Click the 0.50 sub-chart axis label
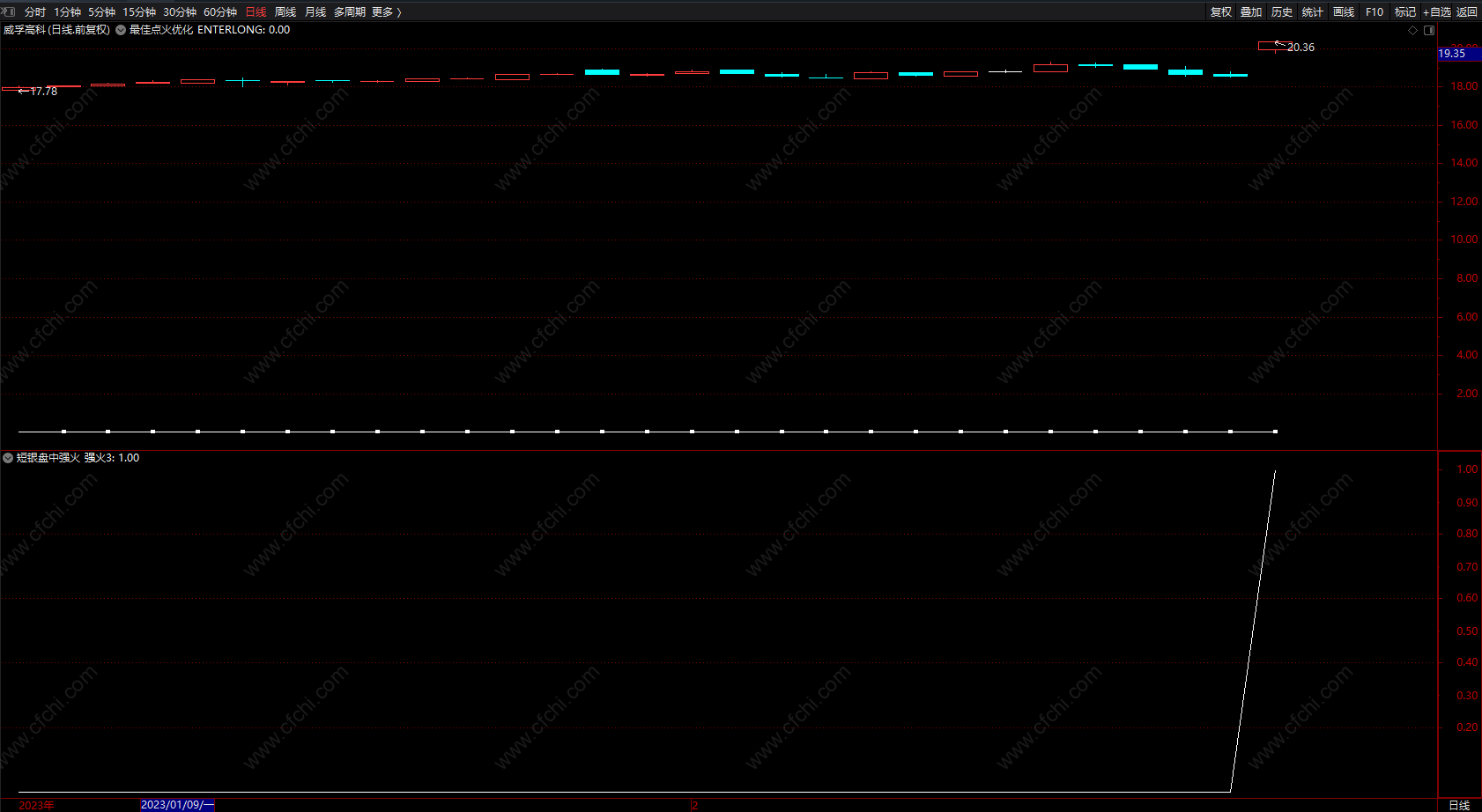This screenshot has height=812, width=1482. click(1467, 631)
